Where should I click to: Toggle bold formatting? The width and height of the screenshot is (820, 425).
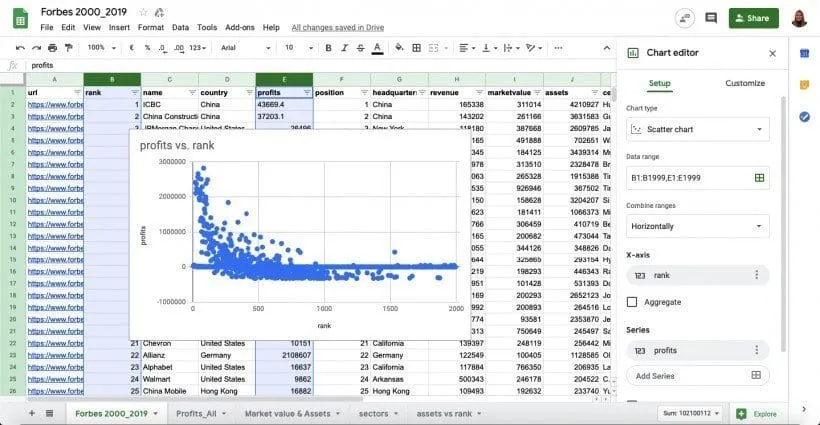[x=328, y=48]
